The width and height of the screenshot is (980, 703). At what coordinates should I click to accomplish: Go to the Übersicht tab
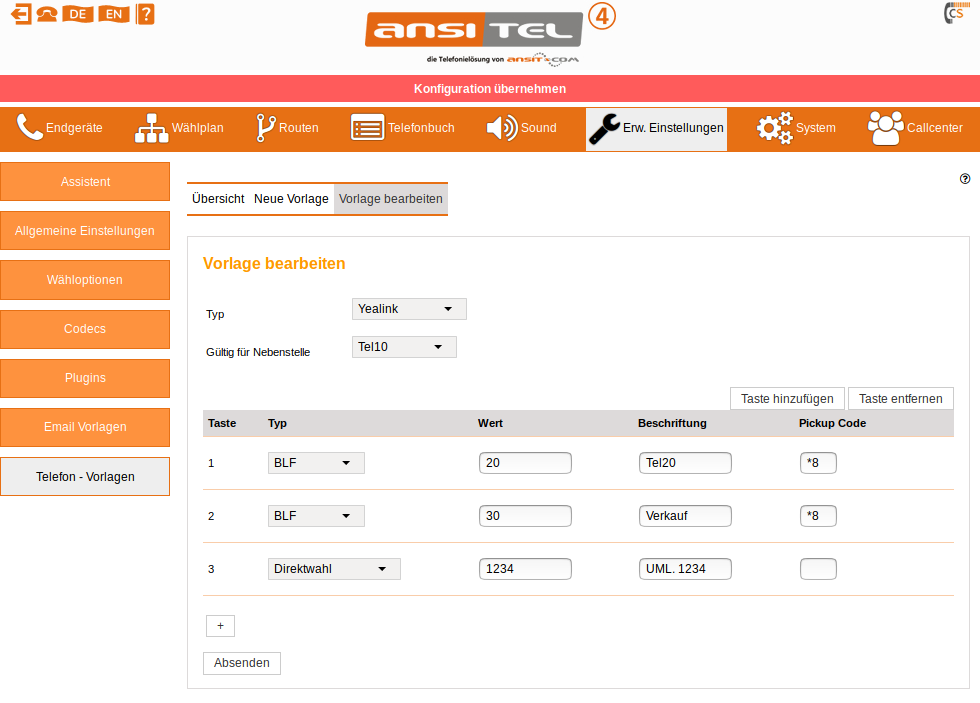pyautogui.click(x=218, y=199)
